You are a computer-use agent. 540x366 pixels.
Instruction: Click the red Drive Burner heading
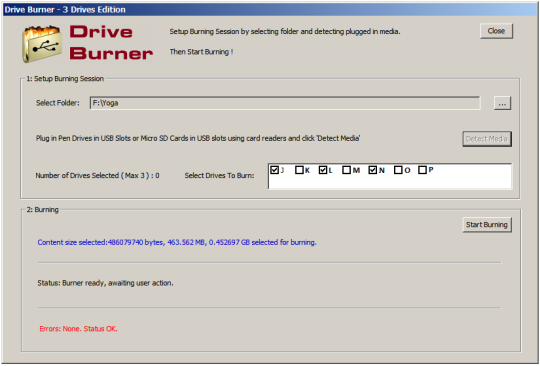[111, 43]
